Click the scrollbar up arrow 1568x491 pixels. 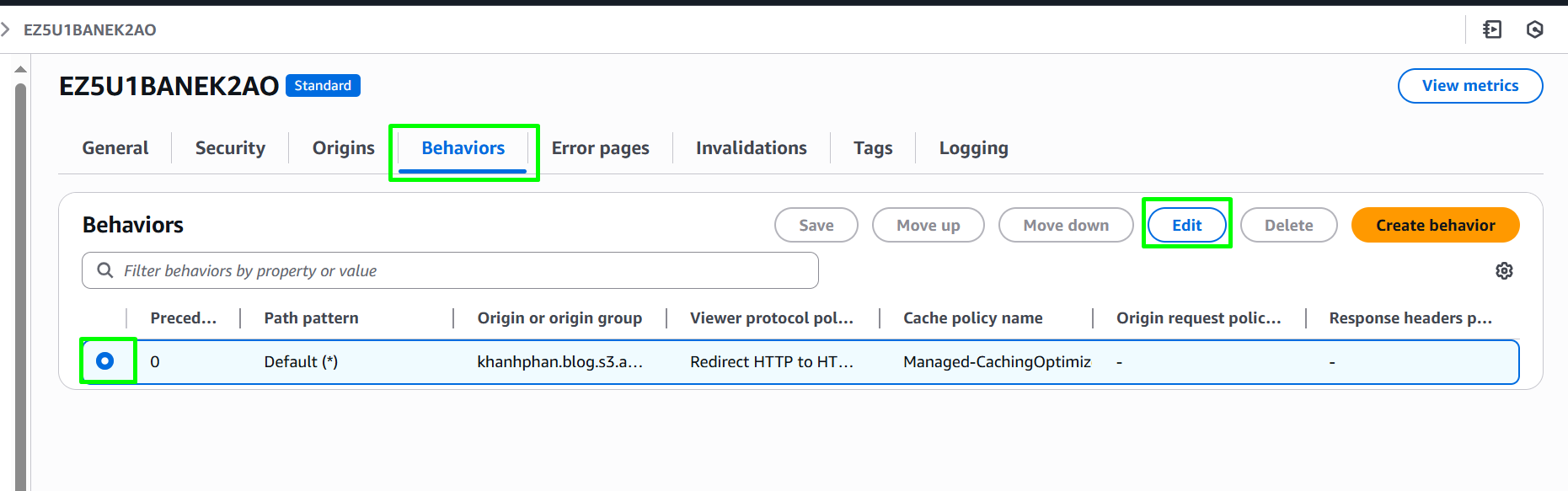pos(21,69)
